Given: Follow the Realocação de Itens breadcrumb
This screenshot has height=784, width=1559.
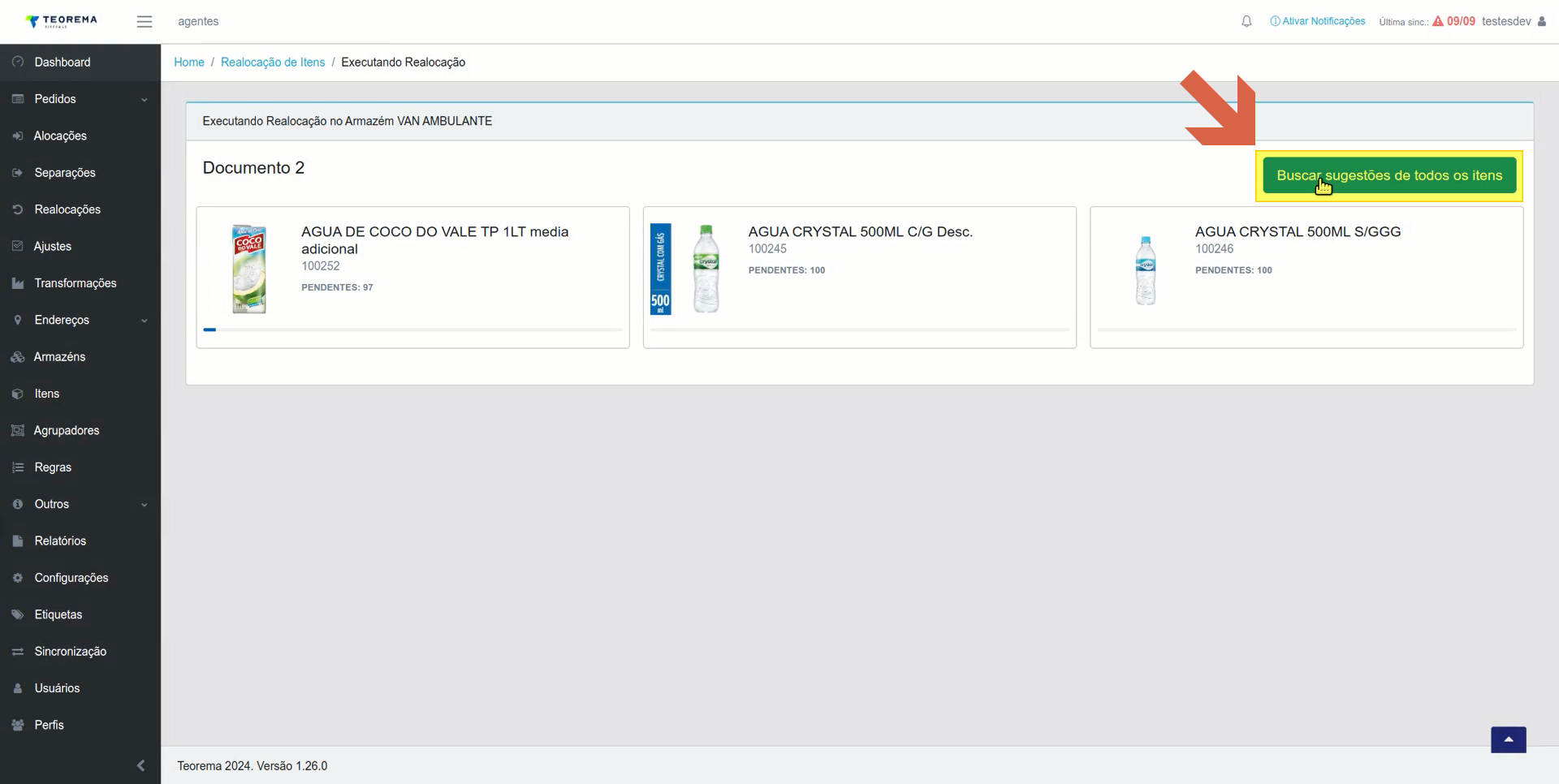Looking at the screenshot, I should (x=273, y=62).
